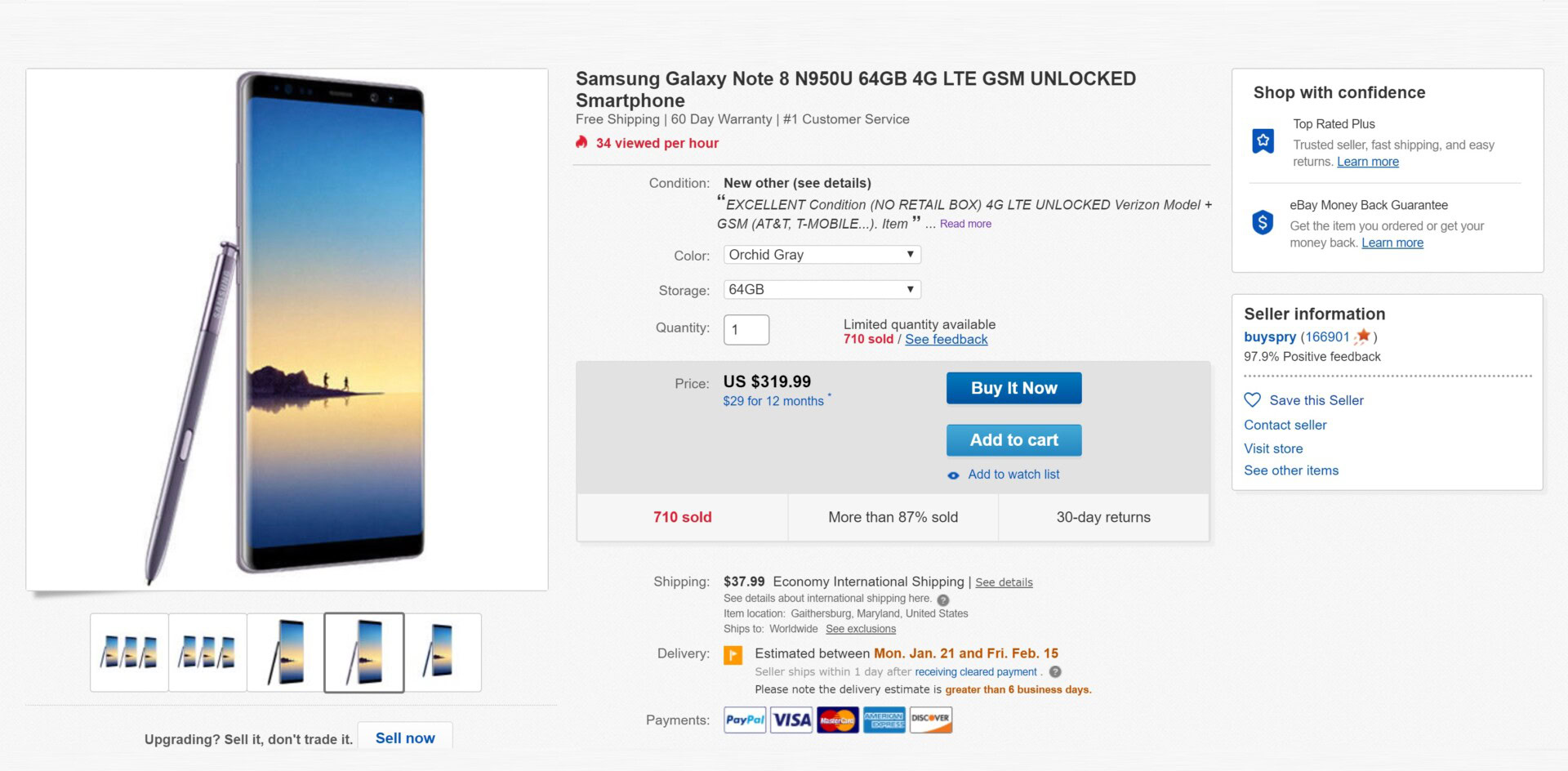The height and width of the screenshot is (771, 1568).
Task: Click into the Quantity input field
Action: click(x=746, y=330)
